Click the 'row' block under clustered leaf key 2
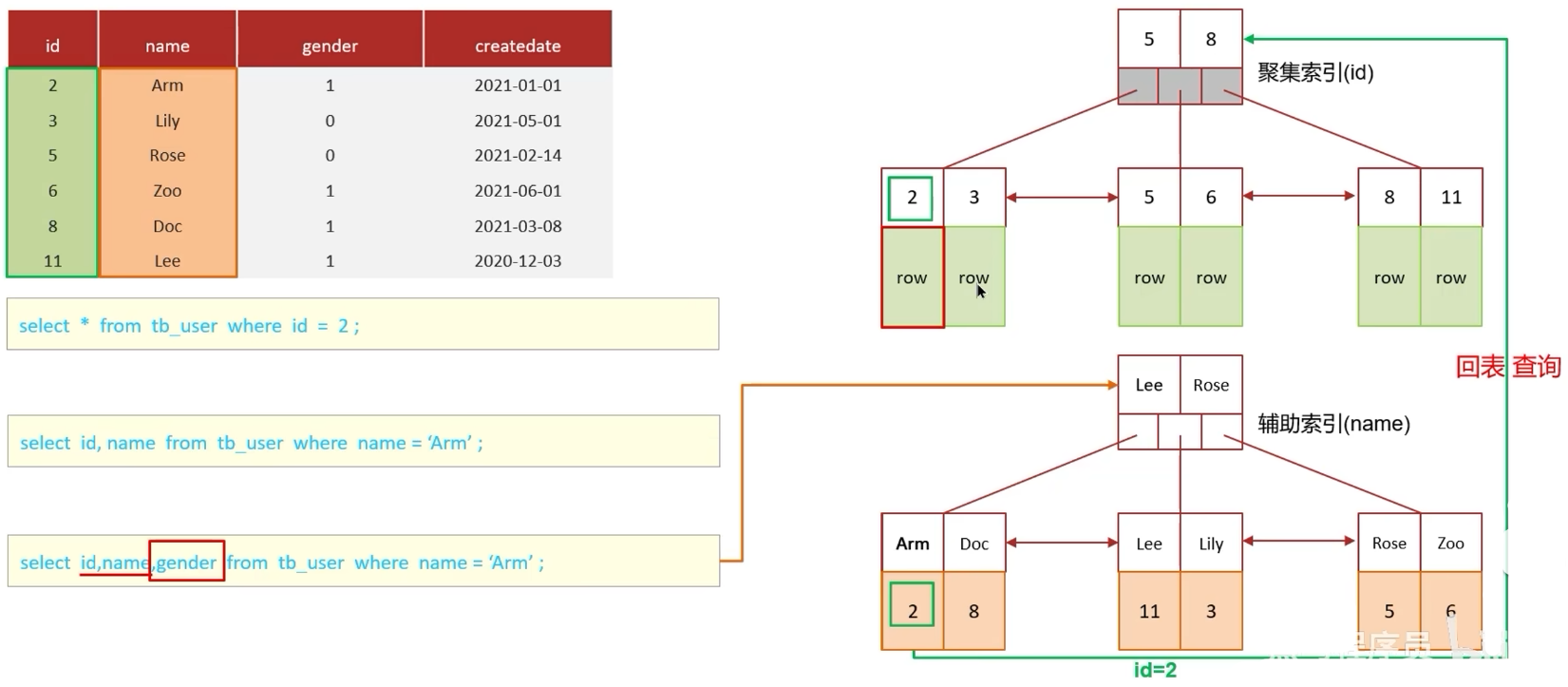Viewport: 1568px width, 687px height. click(912, 277)
